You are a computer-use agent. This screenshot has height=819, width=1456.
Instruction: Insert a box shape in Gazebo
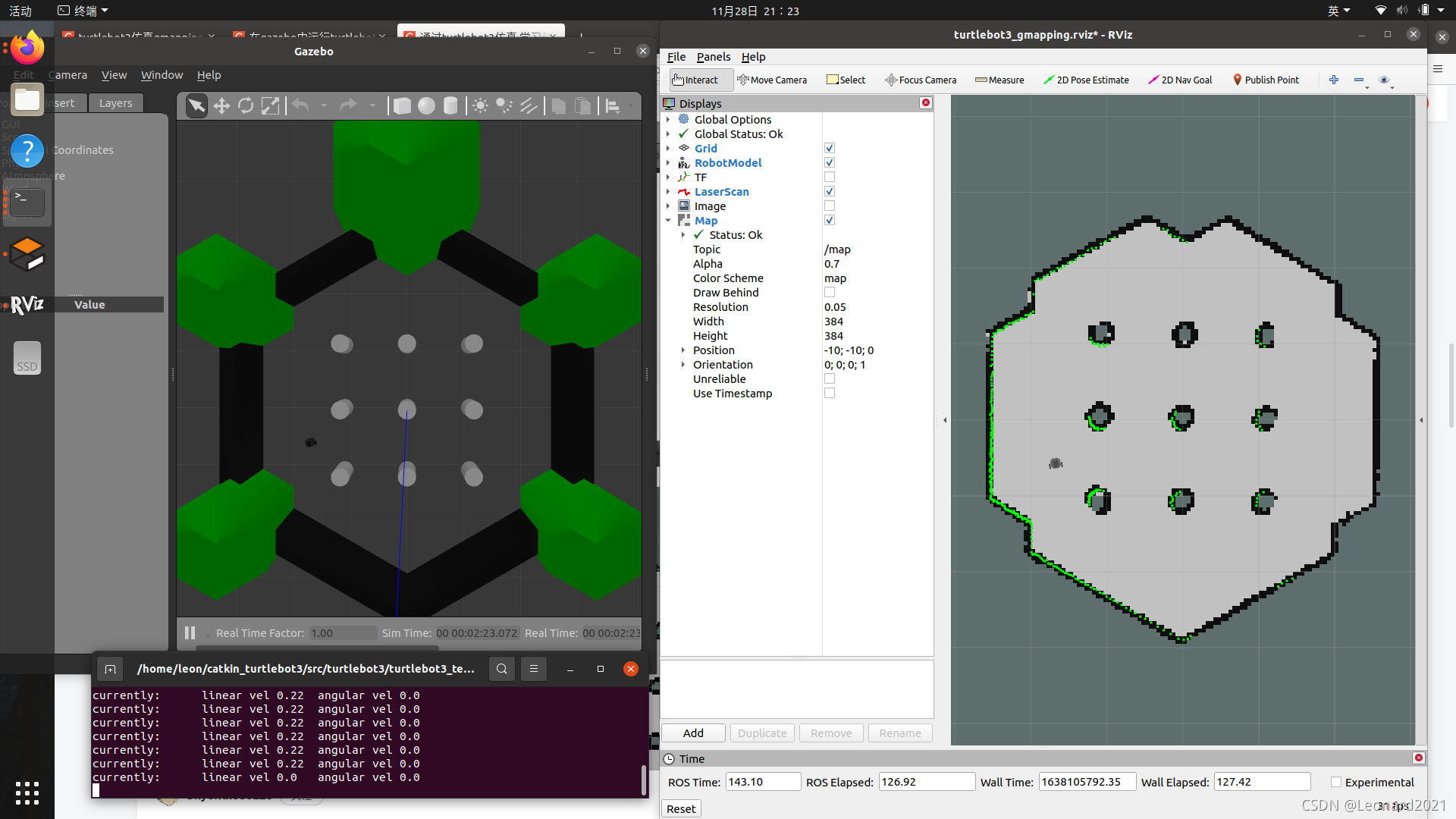pyautogui.click(x=402, y=106)
